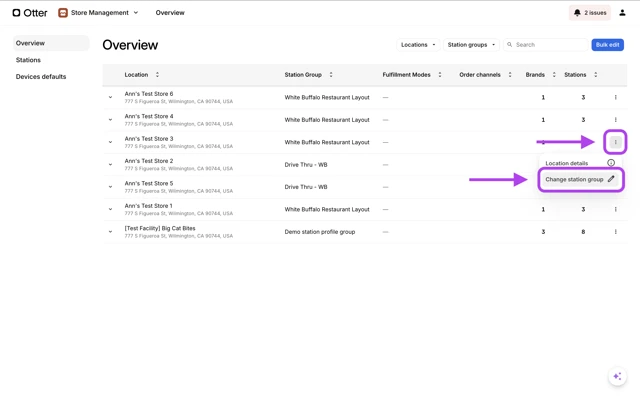Sort by Location column
The width and height of the screenshot is (640, 400).
[x=157, y=75]
